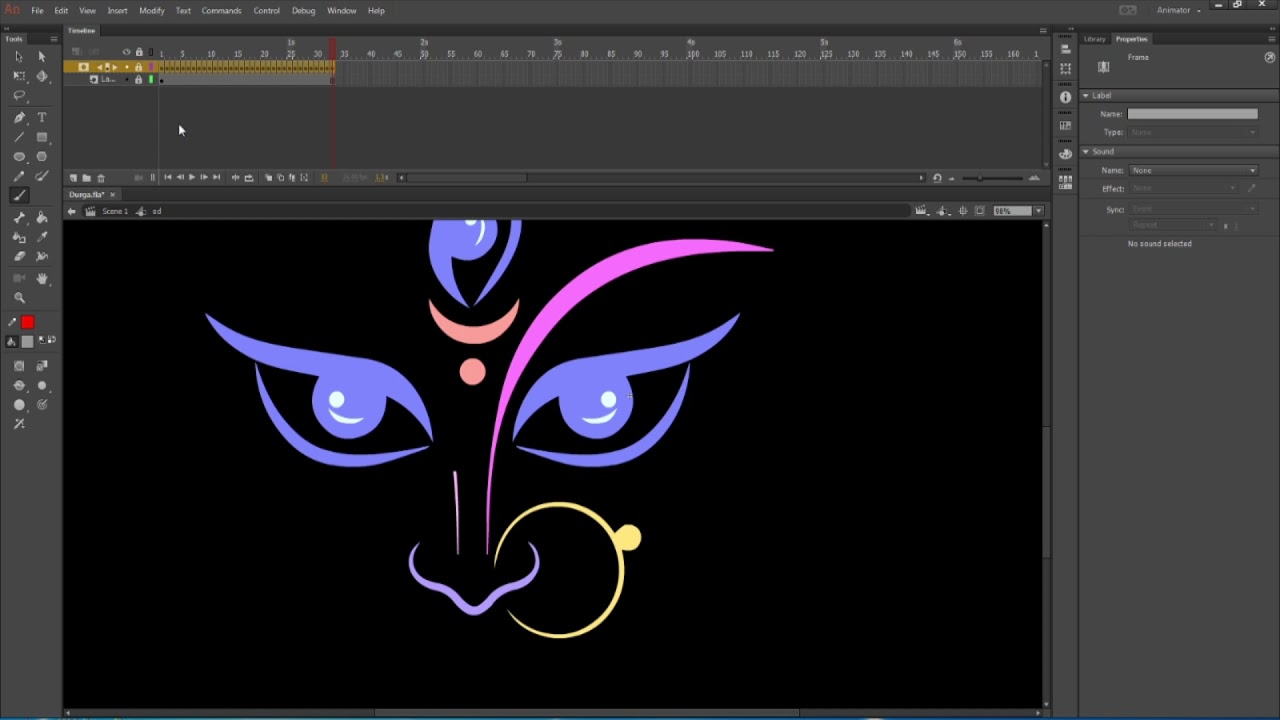The width and height of the screenshot is (1280, 720).
Task: Select the Paint Bucket tool
Action: coord(41,217)
